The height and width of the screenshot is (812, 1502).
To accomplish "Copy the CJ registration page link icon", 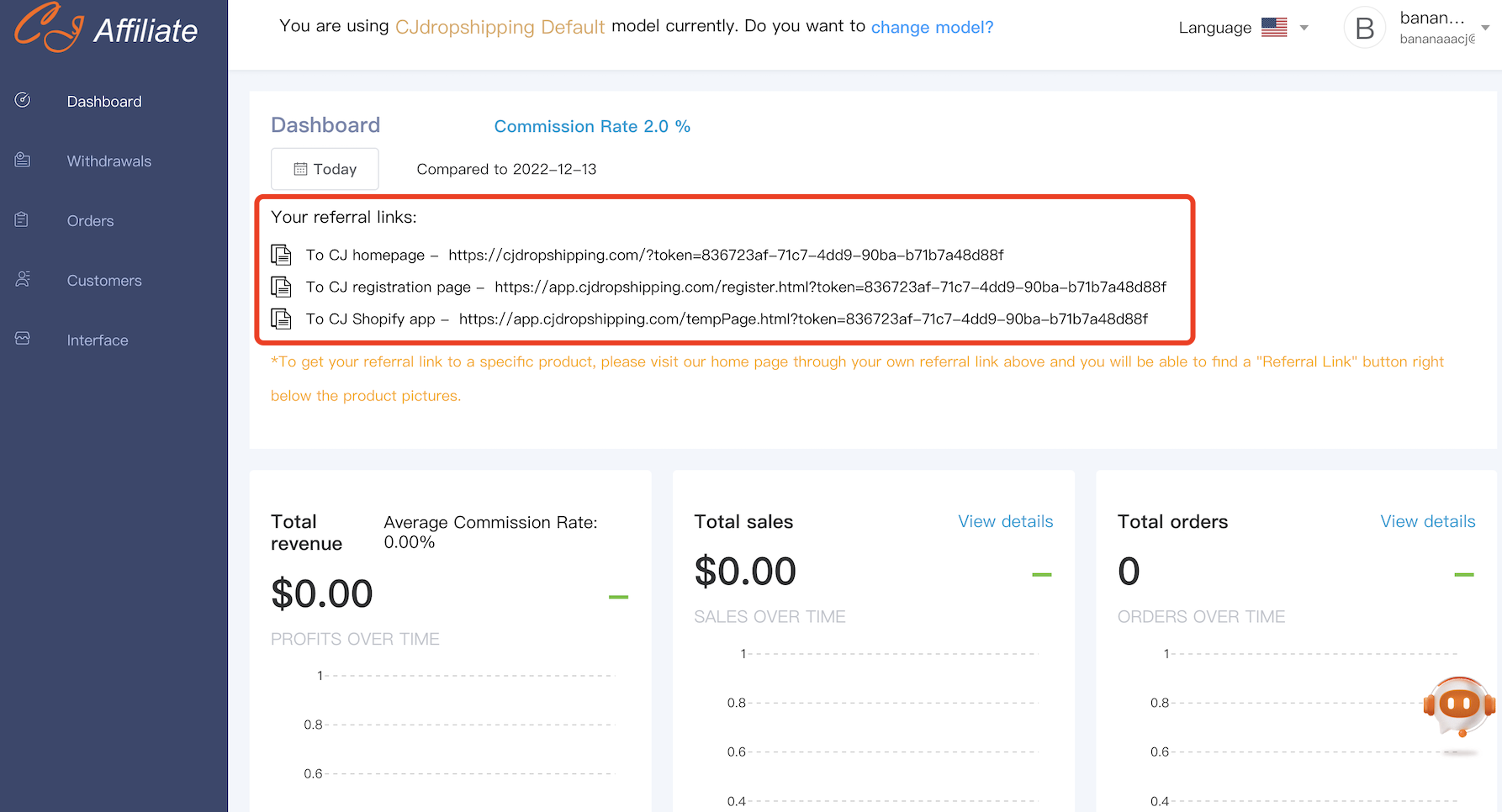I will (x=281, y=287).
